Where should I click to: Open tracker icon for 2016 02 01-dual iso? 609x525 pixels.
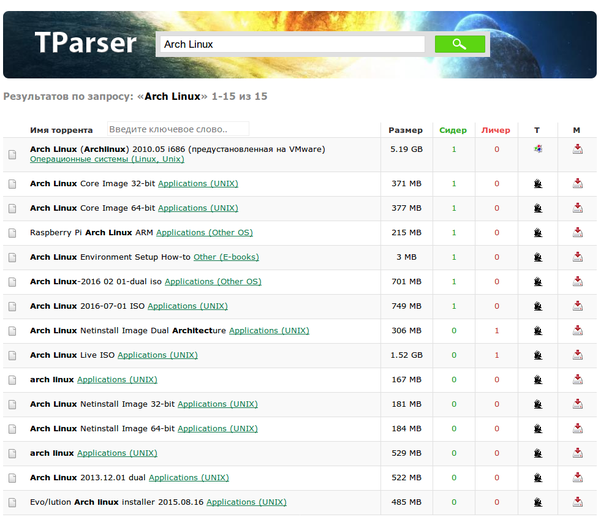point(538,282)
